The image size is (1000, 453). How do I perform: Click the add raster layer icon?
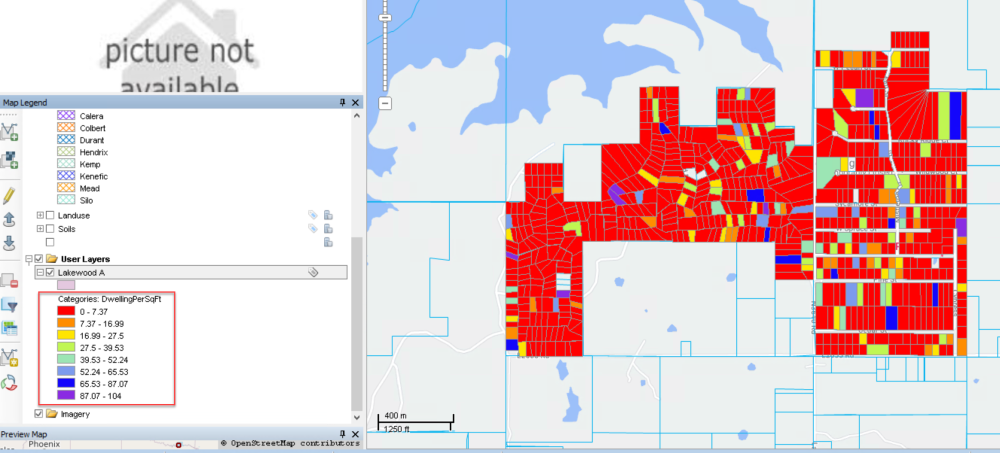tap(9, 160)
